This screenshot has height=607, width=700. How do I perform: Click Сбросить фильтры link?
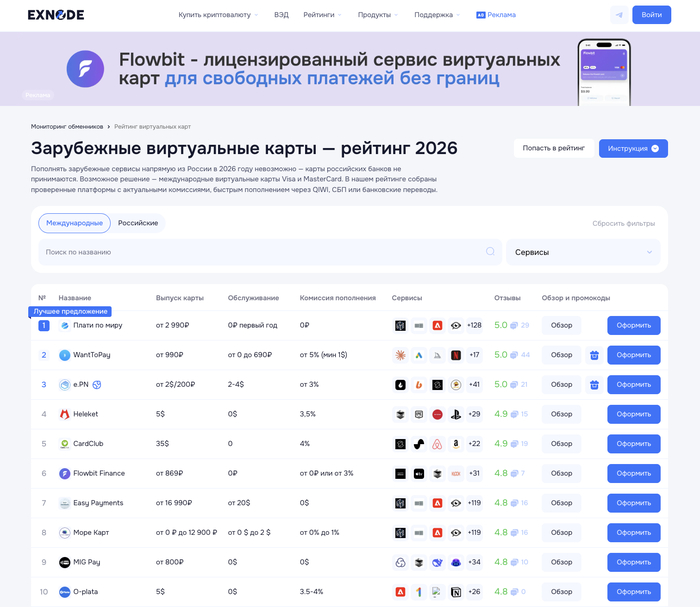pyautogui.click(x=624, y=224)
